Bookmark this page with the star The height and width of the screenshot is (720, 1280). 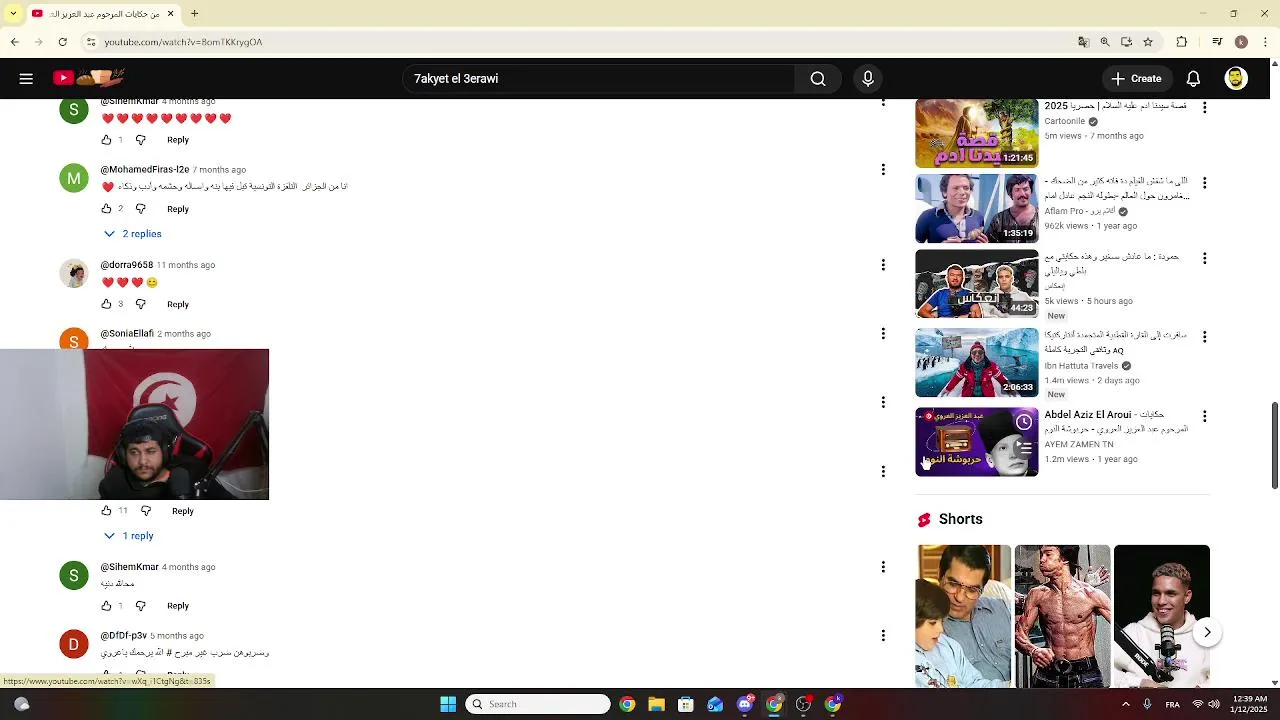[1148, 42]
